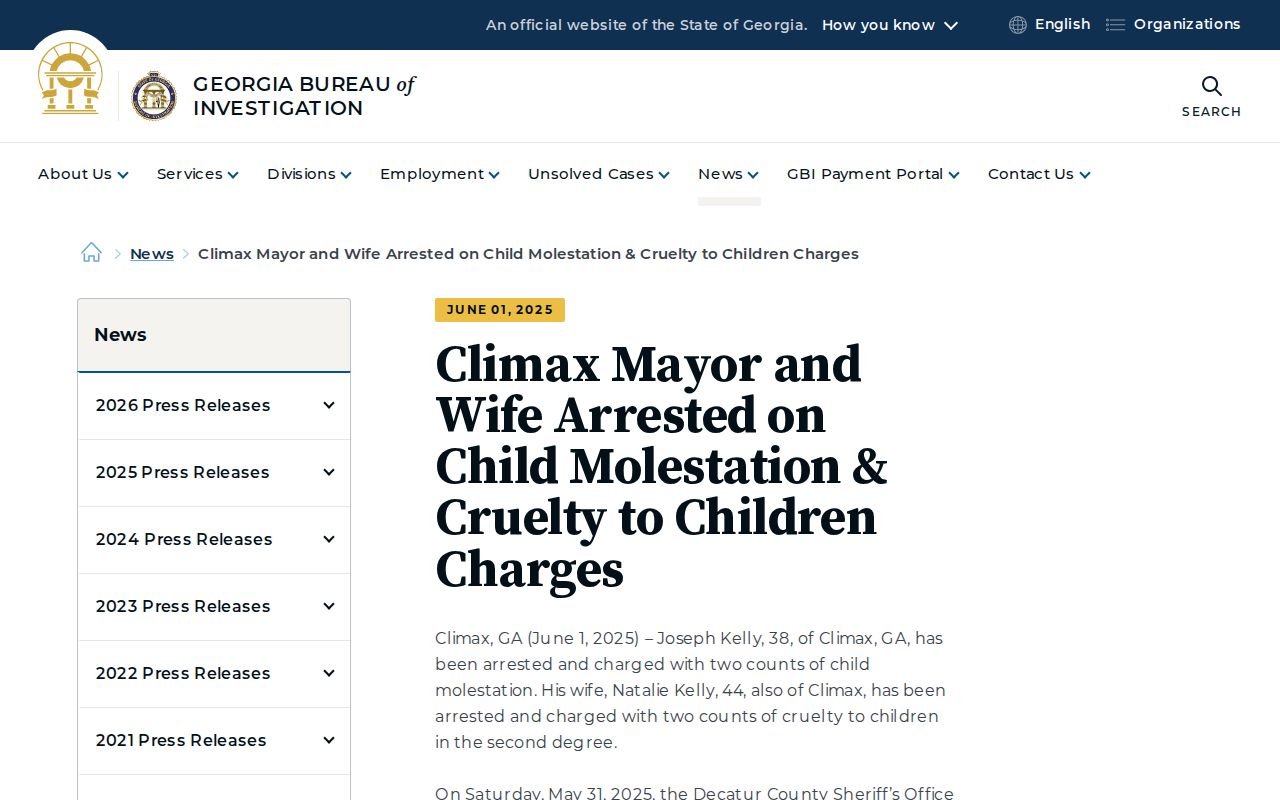Open 2025 Press Releases link

(183, 472)
